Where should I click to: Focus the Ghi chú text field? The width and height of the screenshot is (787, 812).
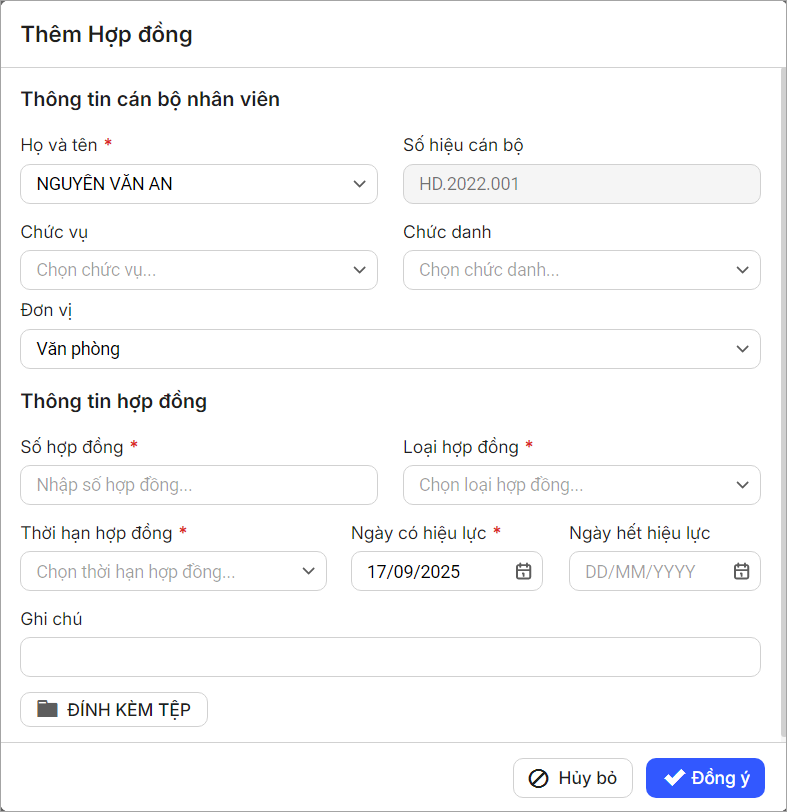click(x=390, y=657)
